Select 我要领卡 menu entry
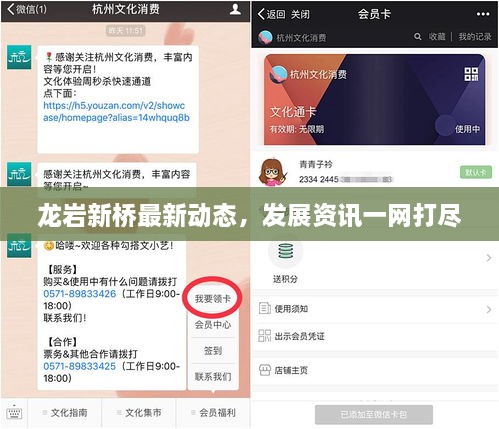The width and height of the screenshot is (499, 429). click(x=213, y=299)
